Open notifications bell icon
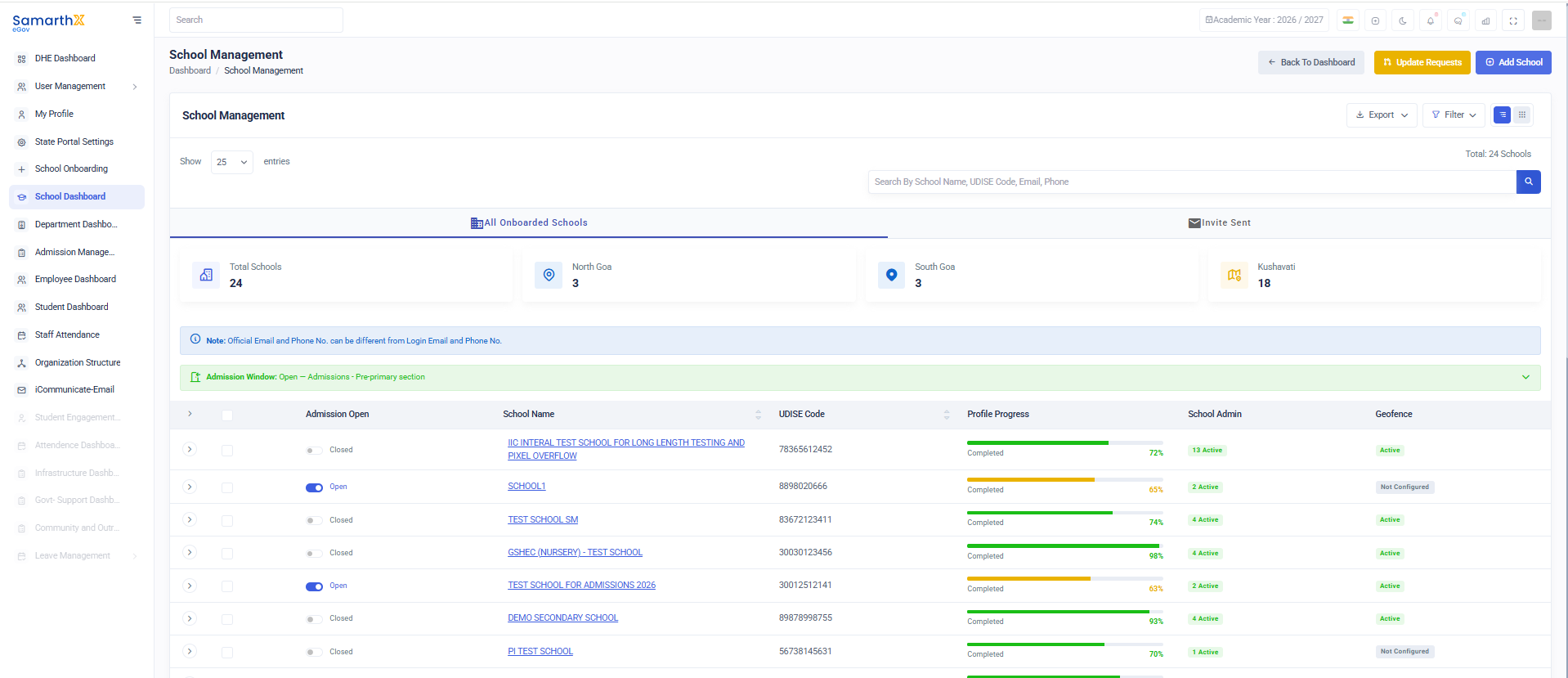This screenshot has height=678, width=1568. click(x=1431, y=20)
